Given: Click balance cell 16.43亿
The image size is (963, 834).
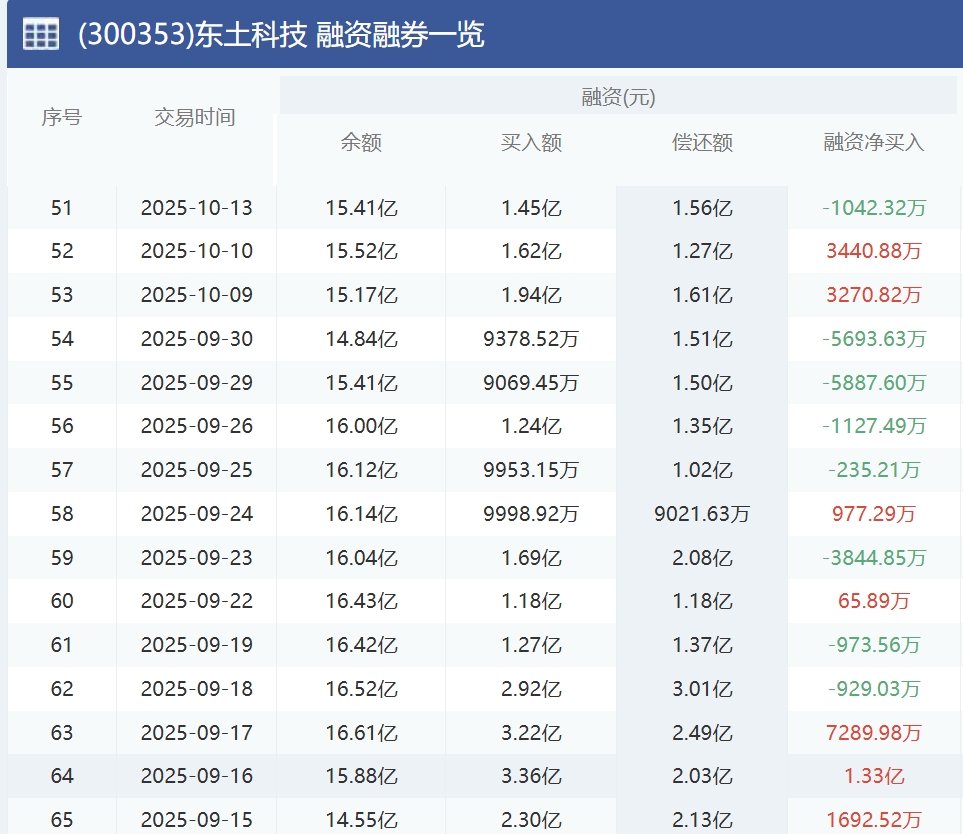Looking at the screenshot, I should [361, 601].
